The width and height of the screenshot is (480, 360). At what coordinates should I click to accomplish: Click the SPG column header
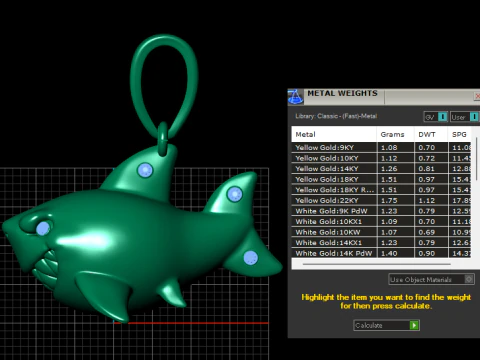click(x=459, y=134)
